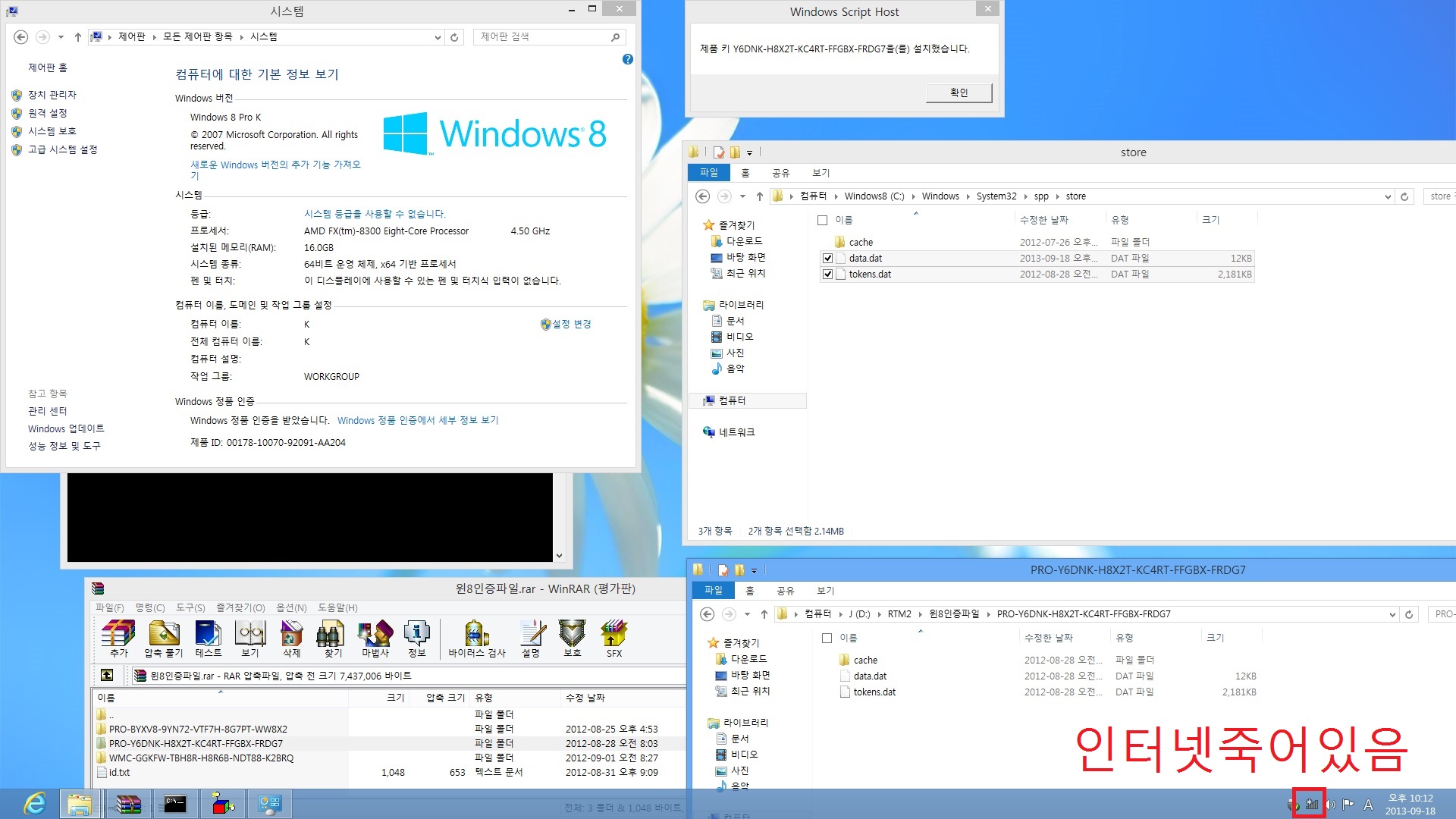
Task: Open 고급 시스템 설정 link
Action: tap(63, 149)
